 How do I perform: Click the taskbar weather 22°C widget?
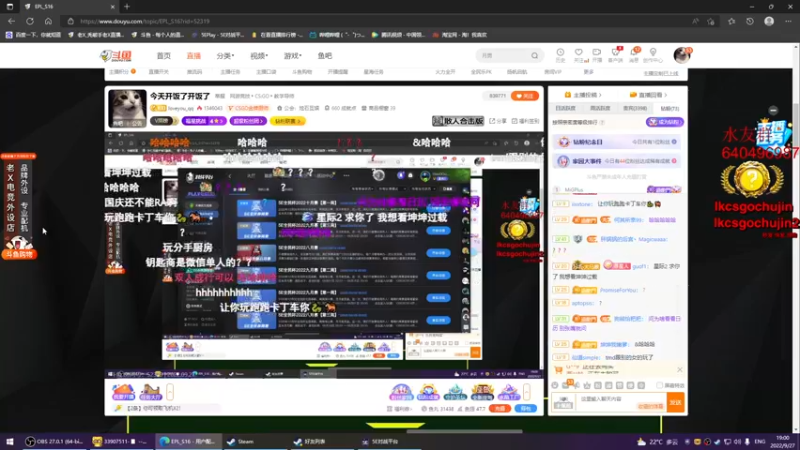[x=657, y=442]
